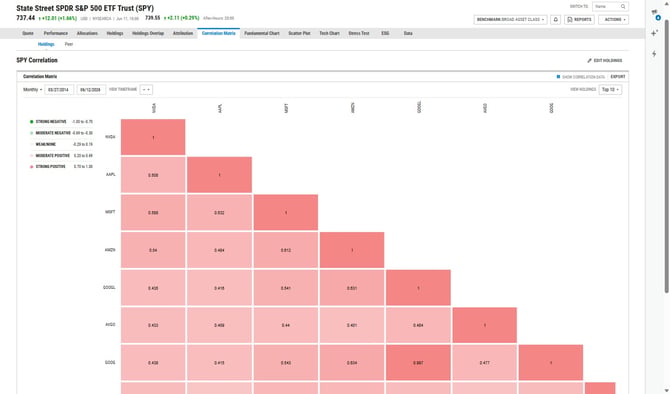Click the Edit Holdings link

coord(605,61)
